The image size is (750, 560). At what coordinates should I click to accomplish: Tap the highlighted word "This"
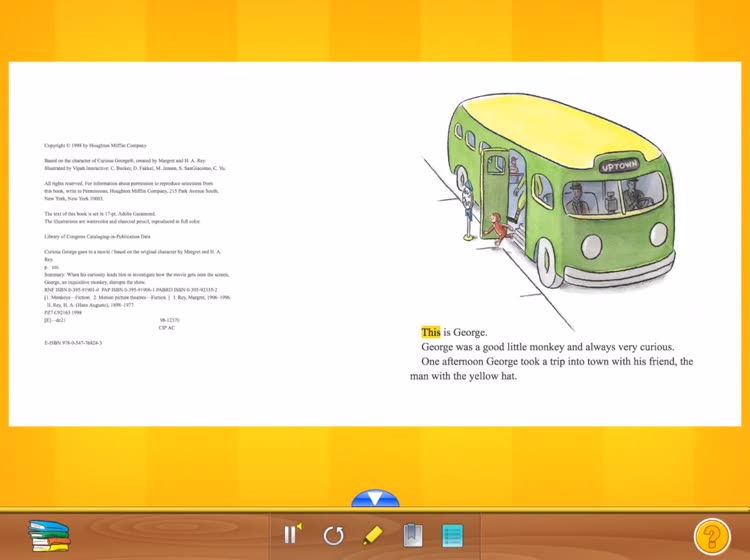click(430, 332)
